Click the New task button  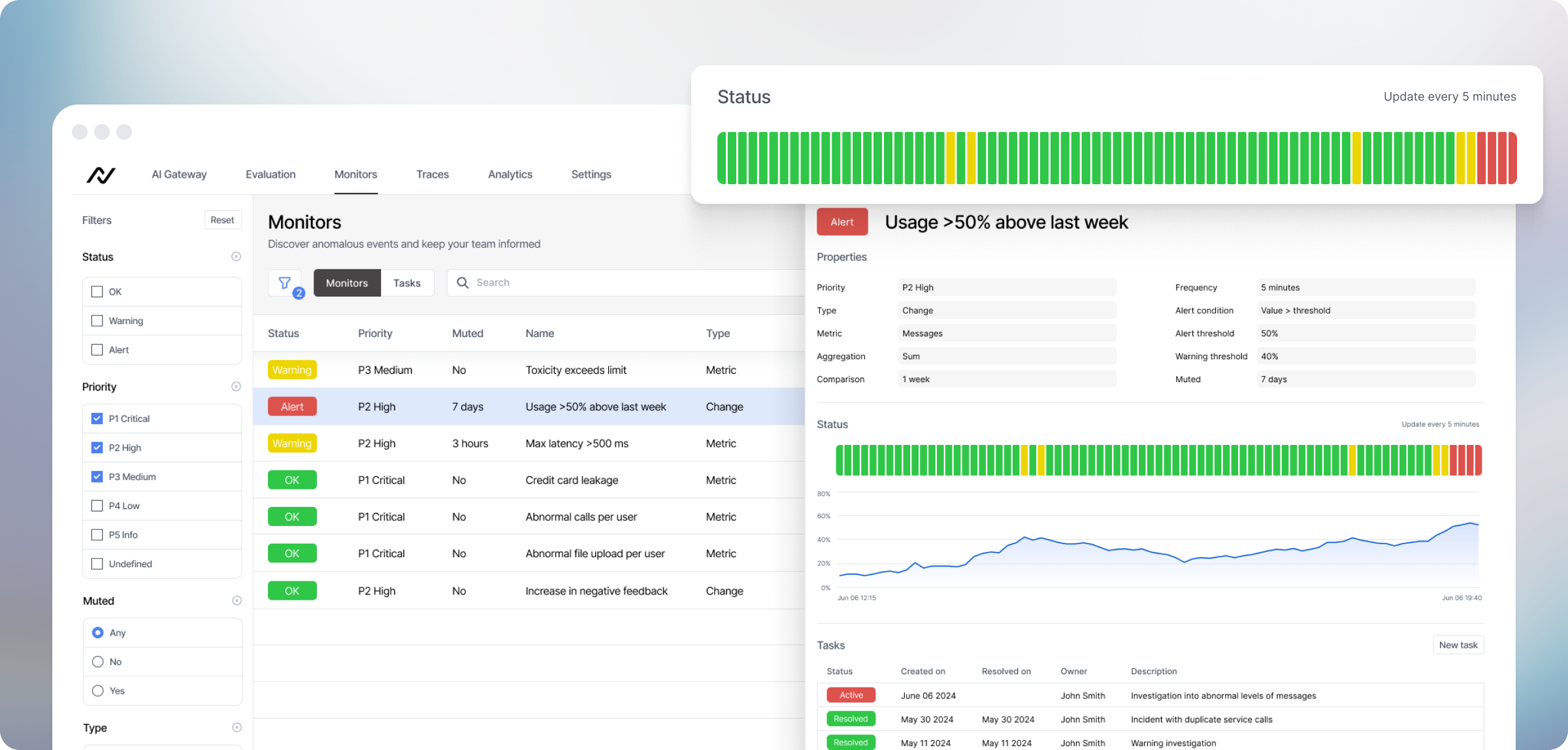pos(1458,645)
